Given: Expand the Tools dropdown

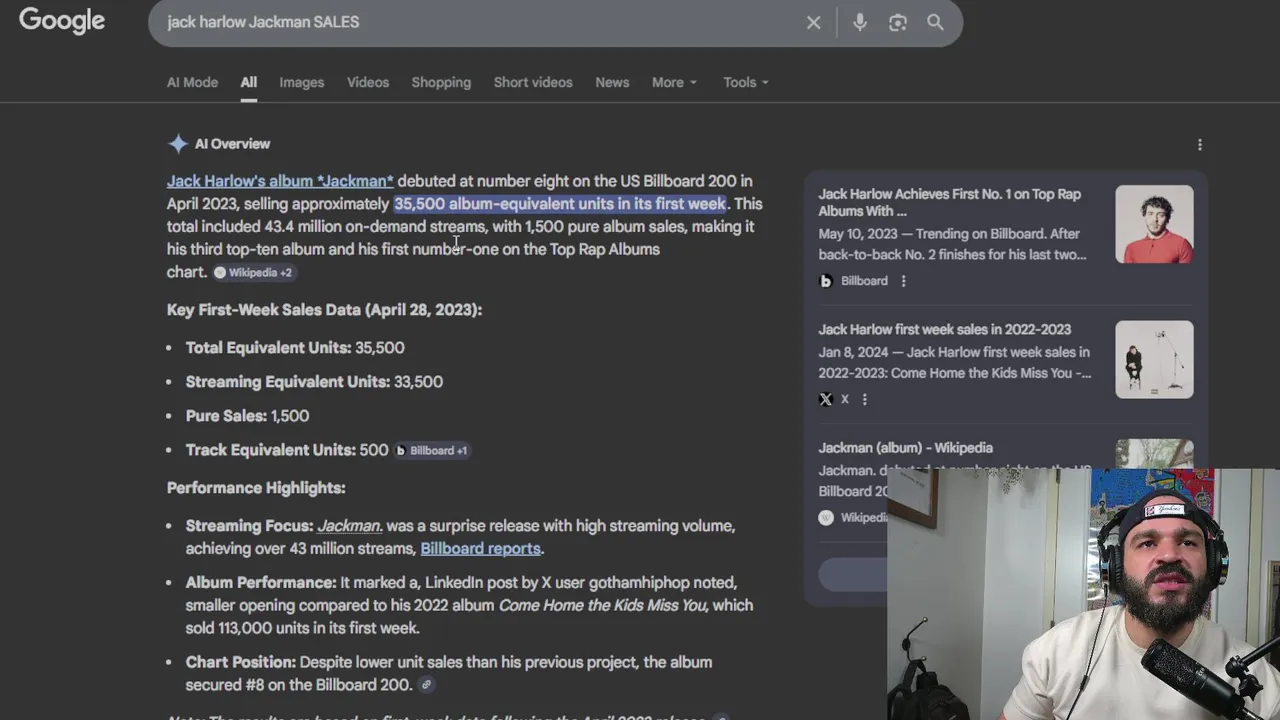Looking at the screenshot, I should (x=746, y=82).
